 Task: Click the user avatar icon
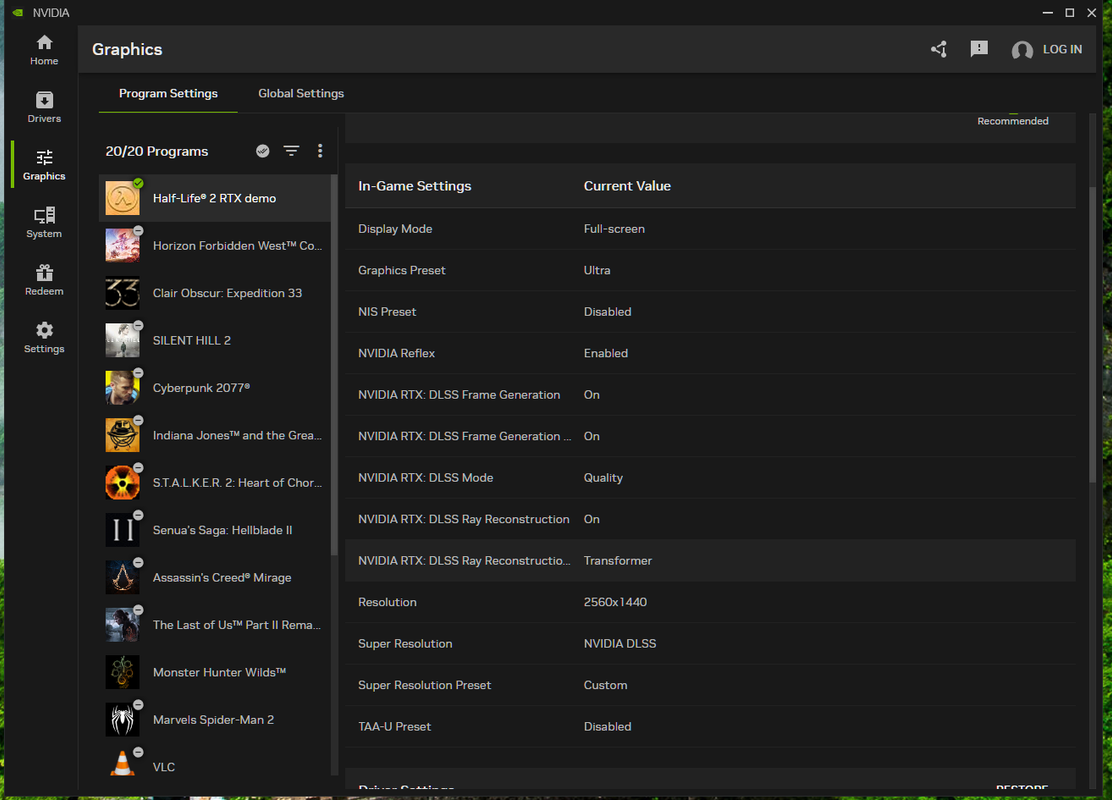(x=1022, y=50)
